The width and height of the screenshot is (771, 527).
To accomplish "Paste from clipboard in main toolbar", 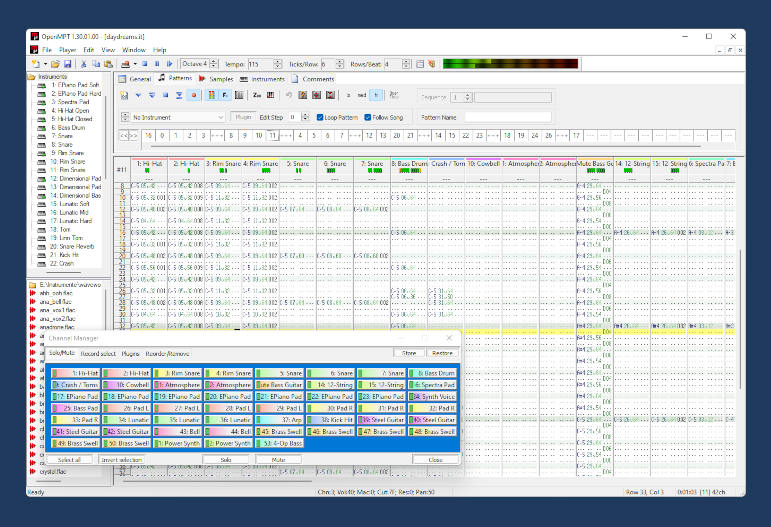I will point(109,64).
